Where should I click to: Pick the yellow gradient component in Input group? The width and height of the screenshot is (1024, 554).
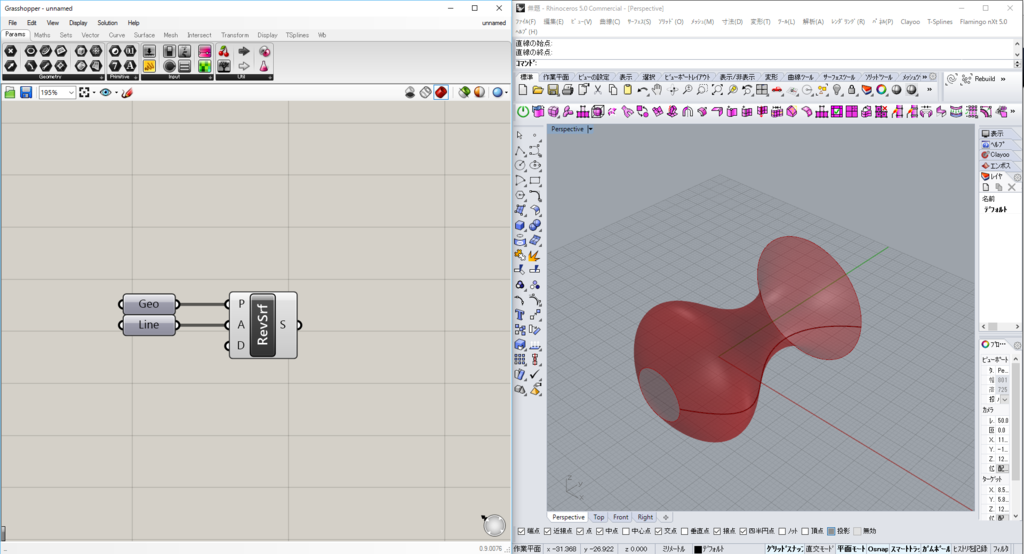click(x=150, y=66)
